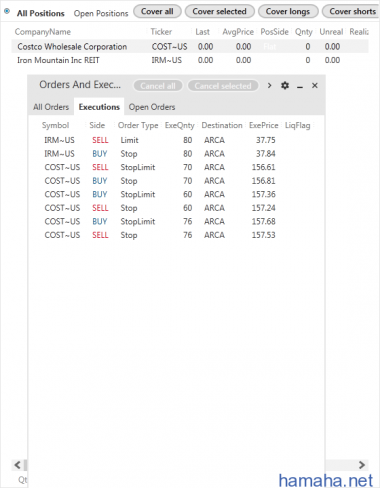380x488 pixels.
Task: Click COST~US ticker in positions table
Action: click(x=169, y=47)
